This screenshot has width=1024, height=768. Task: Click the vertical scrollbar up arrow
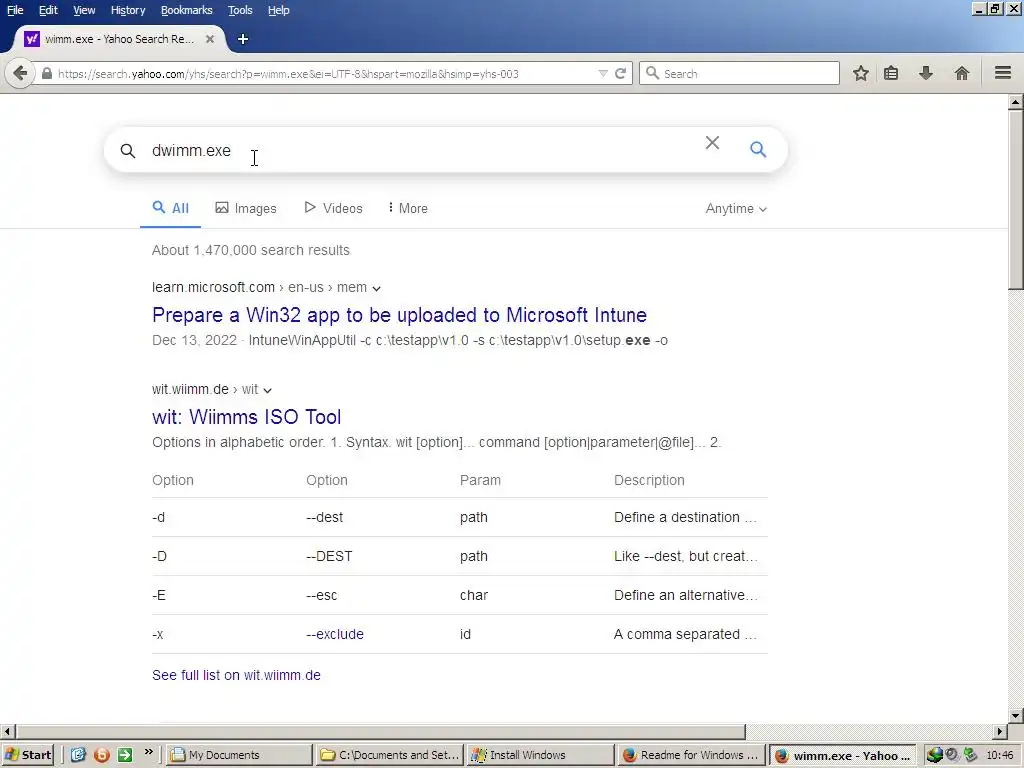click(x=1016, y=102)
